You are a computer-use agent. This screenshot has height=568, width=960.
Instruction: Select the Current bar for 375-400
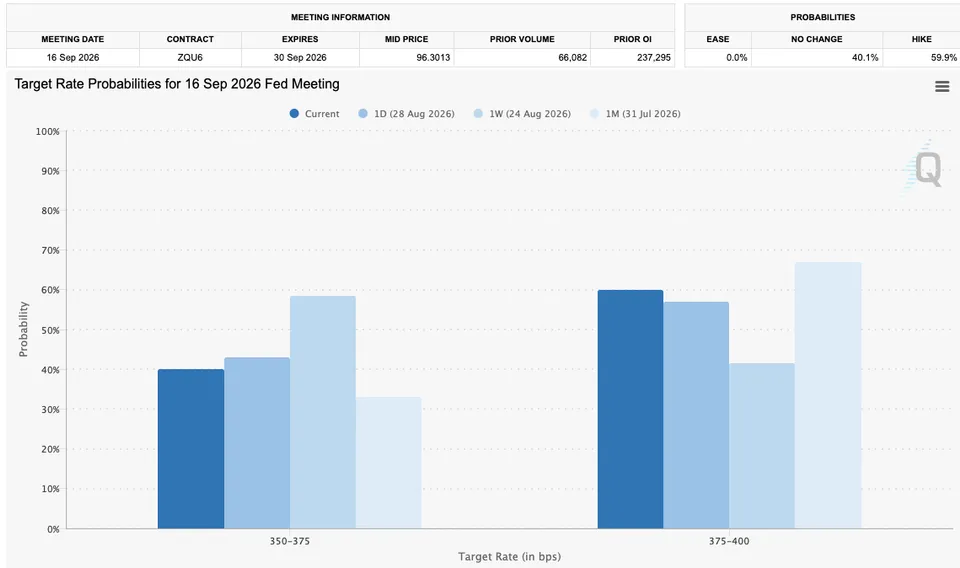click(x=631, y=409)
